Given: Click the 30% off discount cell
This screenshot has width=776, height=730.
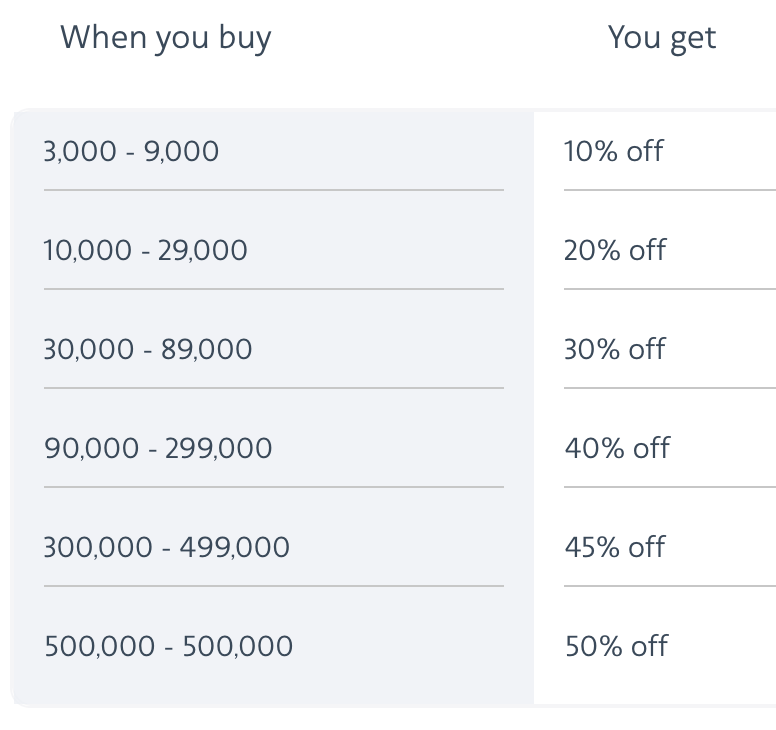Looking at the screenshot, I should (x=615, y=350).
